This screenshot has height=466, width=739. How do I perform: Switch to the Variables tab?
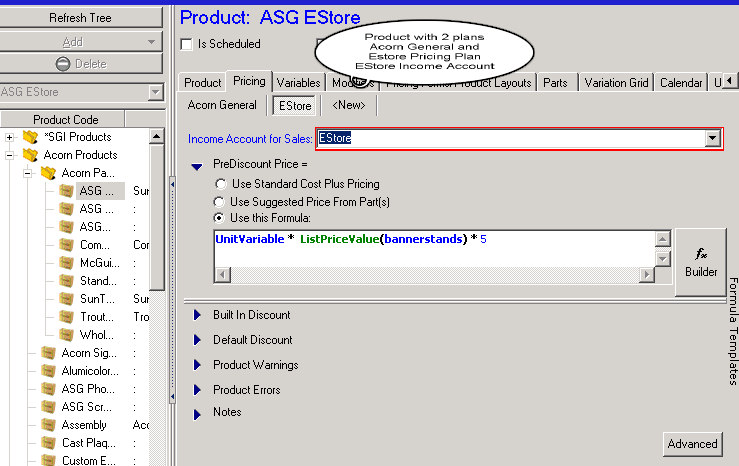pos(298,83)
